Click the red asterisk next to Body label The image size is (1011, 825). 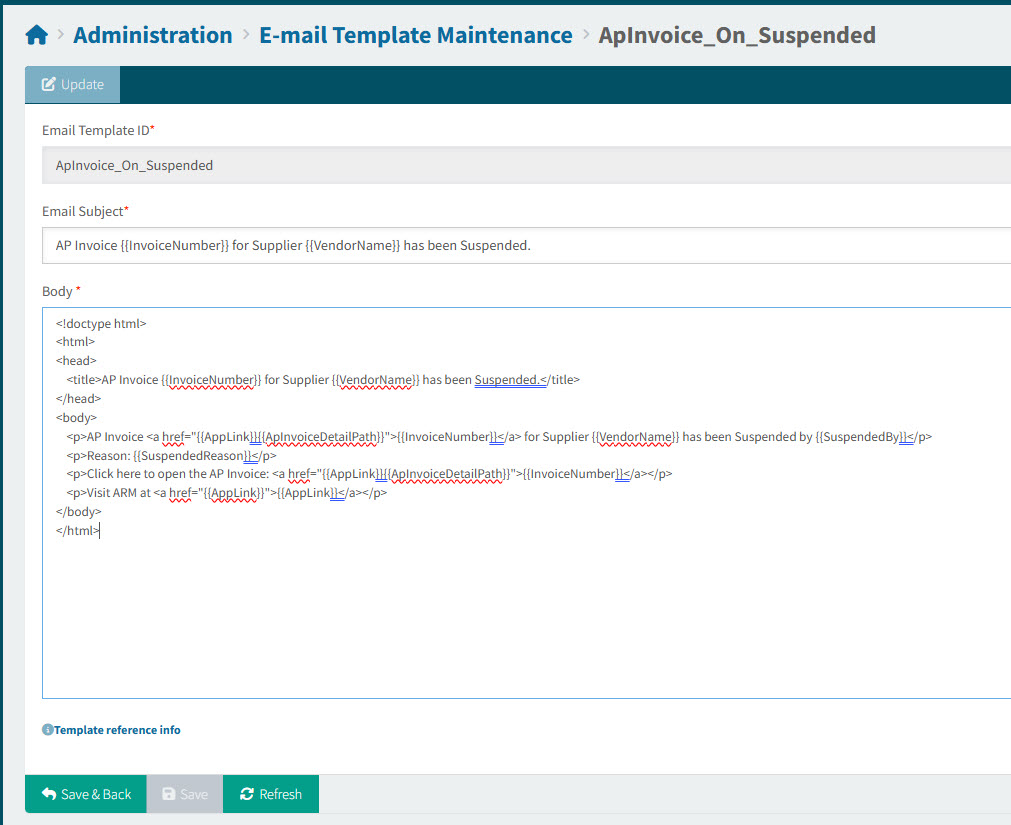click(79, 290)
